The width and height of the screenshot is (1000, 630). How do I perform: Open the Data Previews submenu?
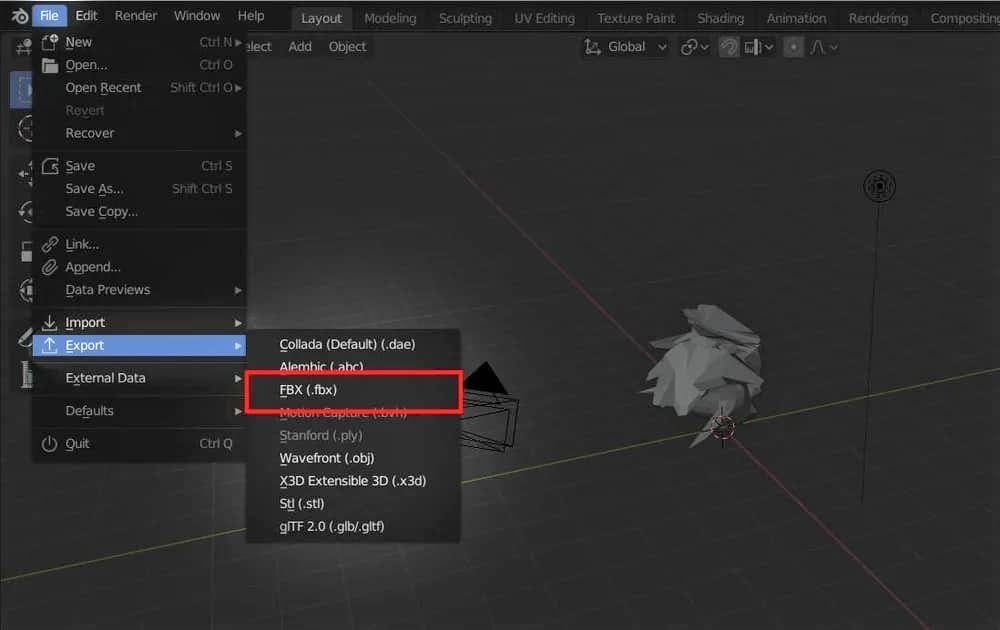pyautogui.click(x=140, y=290)
